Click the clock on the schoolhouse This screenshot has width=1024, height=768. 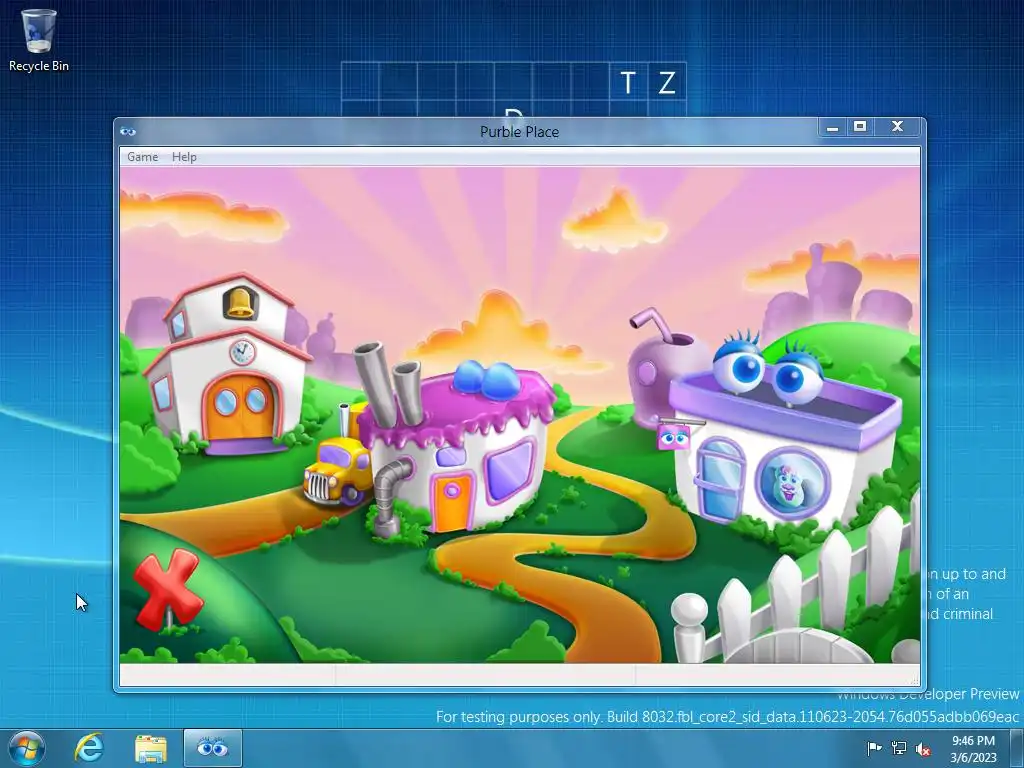(242, 353)
